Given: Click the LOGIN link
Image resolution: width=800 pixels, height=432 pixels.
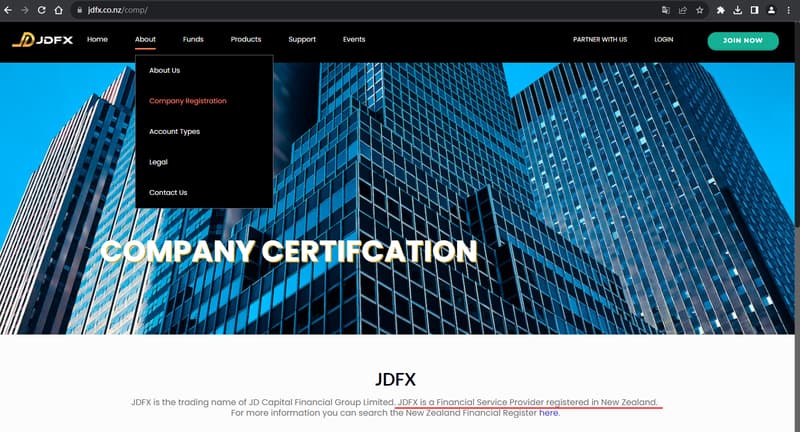Looking at the screenshot, I should coord(664,39).
